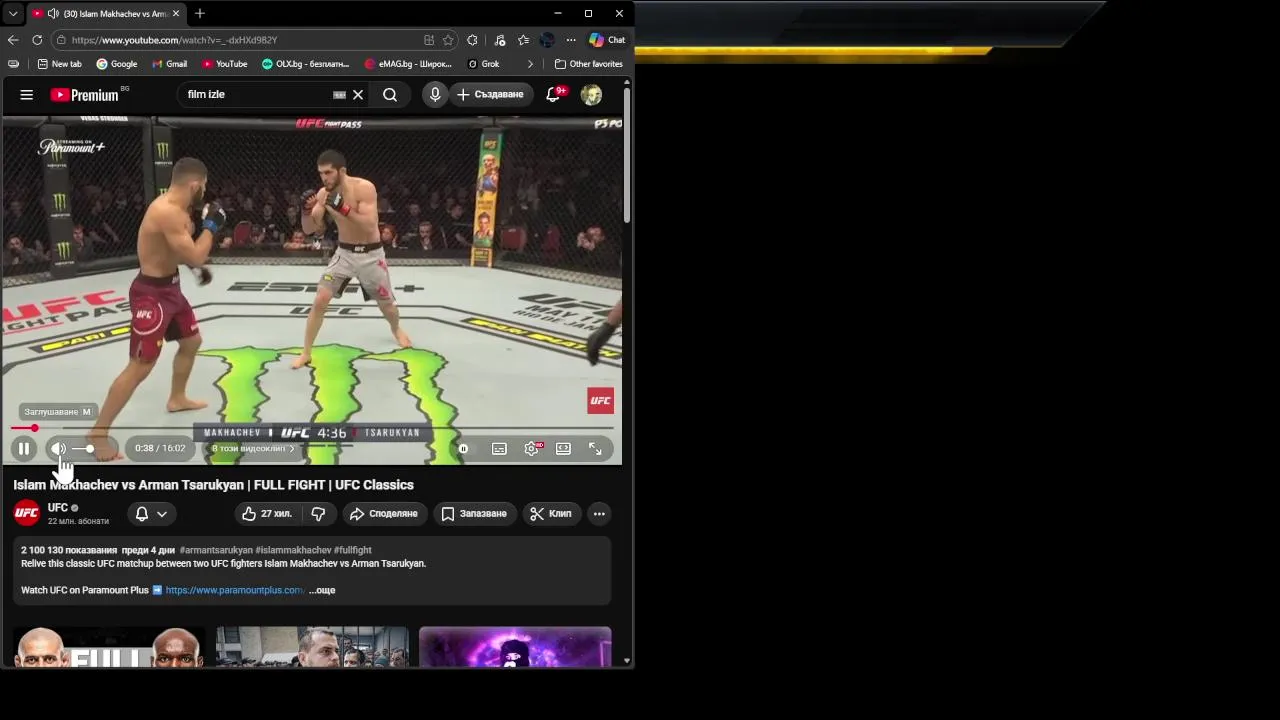Open Copilot Chat button
This screenshot has height=720, width=1280.
click(607, 40)
